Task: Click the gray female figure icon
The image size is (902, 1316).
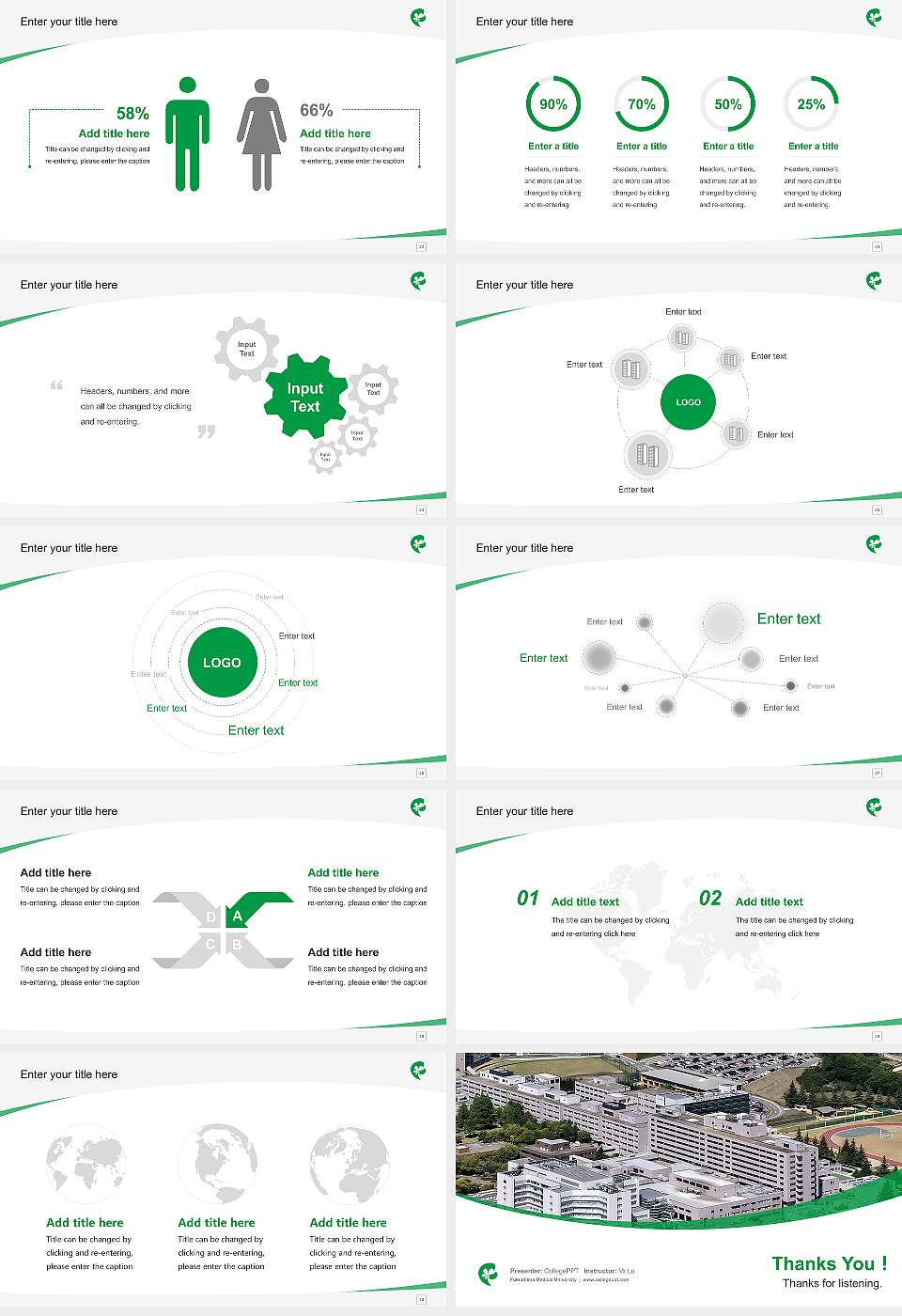Action: (261, 134)
